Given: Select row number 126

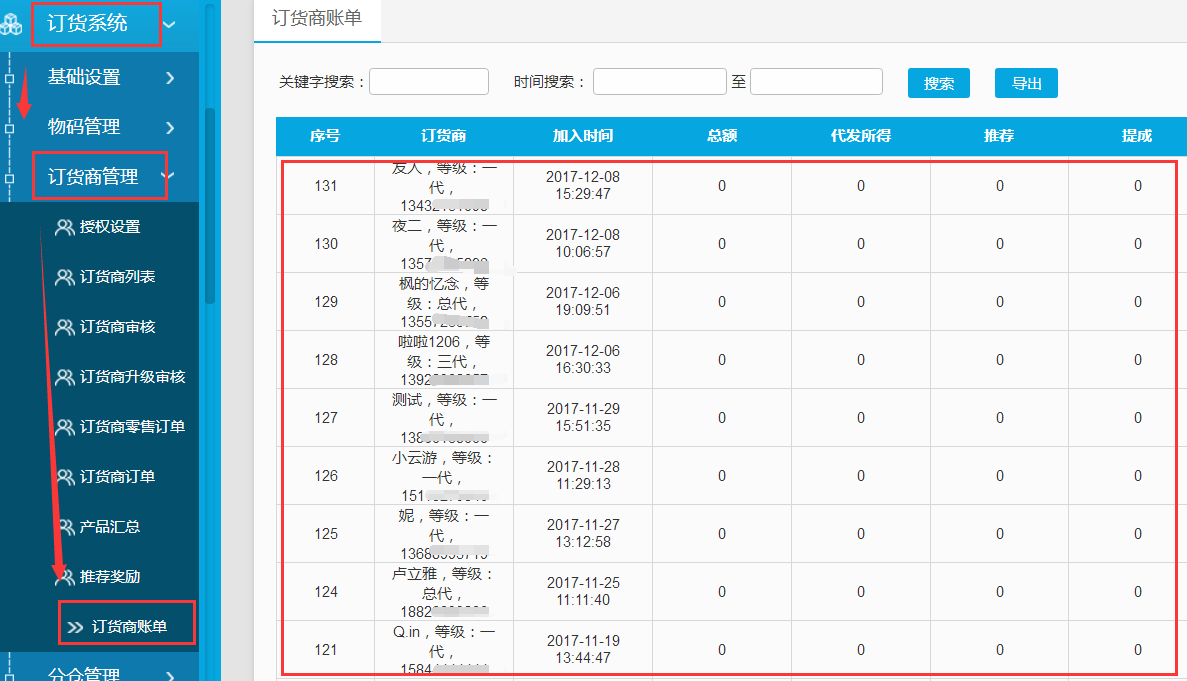Looking at the screenshot, I should (326, 476).
